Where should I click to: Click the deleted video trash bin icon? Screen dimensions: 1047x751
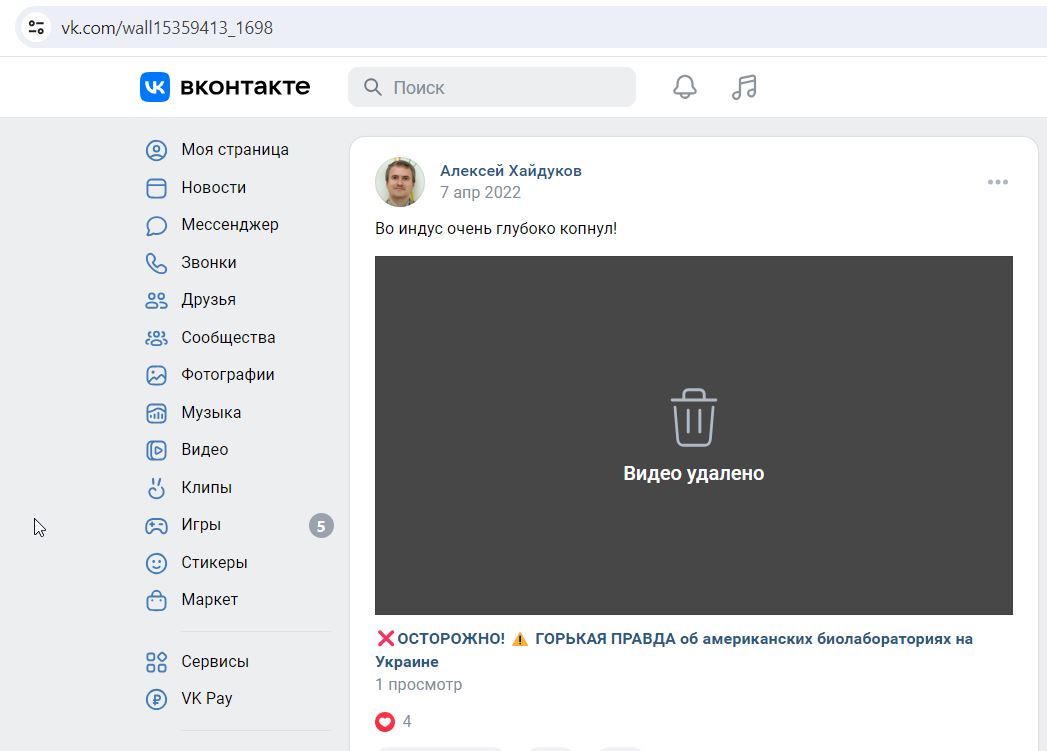(x=694, y=417)
